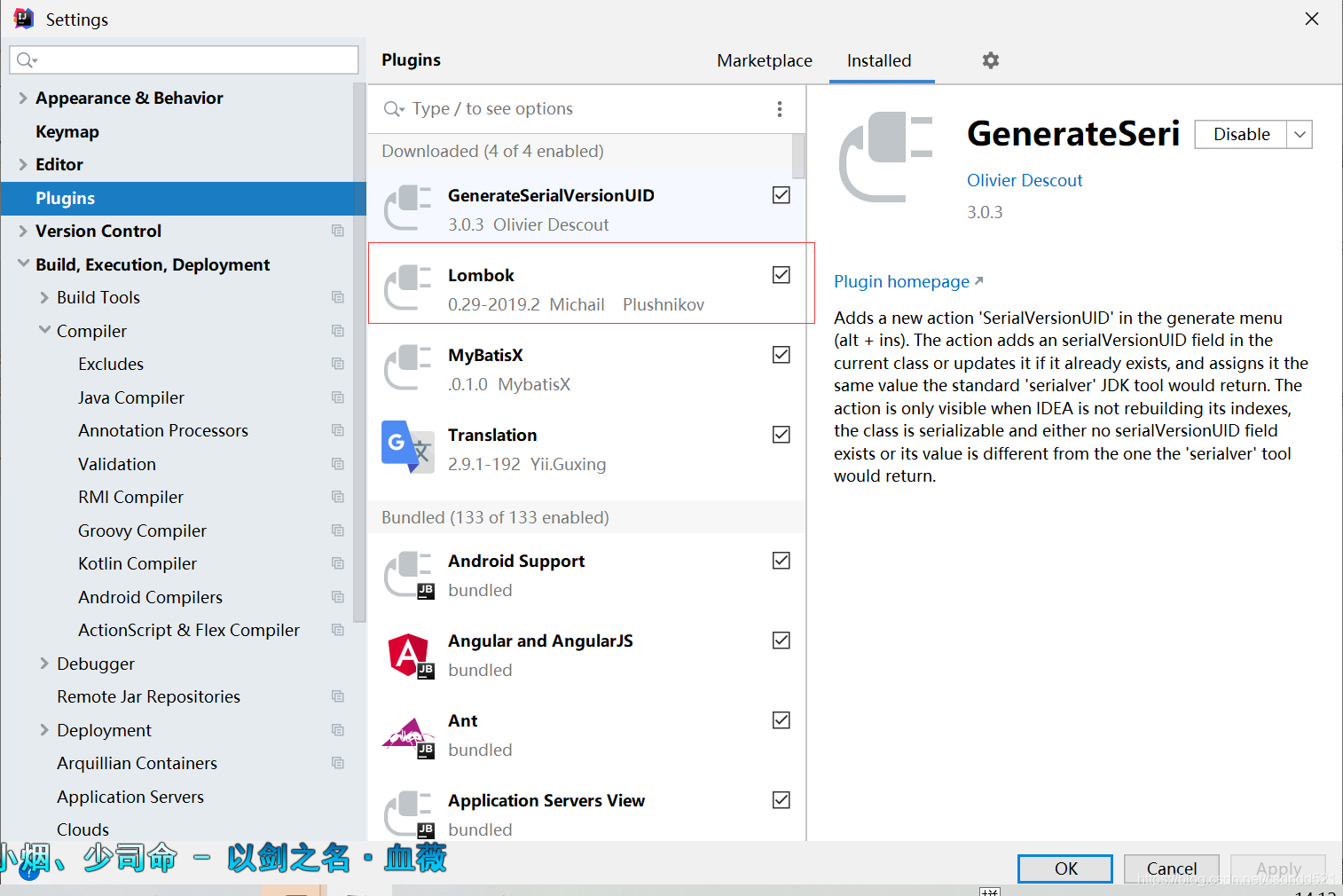1343x896 pixels.
Task: Toggle the Angular and AngularJS checkbox
Action: 781,641
